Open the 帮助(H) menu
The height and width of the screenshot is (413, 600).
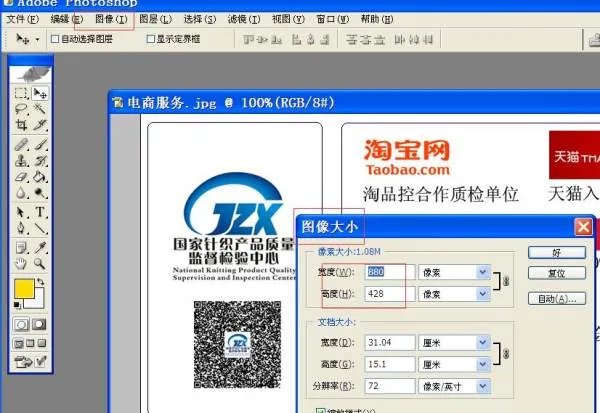(x=377, y=19)
